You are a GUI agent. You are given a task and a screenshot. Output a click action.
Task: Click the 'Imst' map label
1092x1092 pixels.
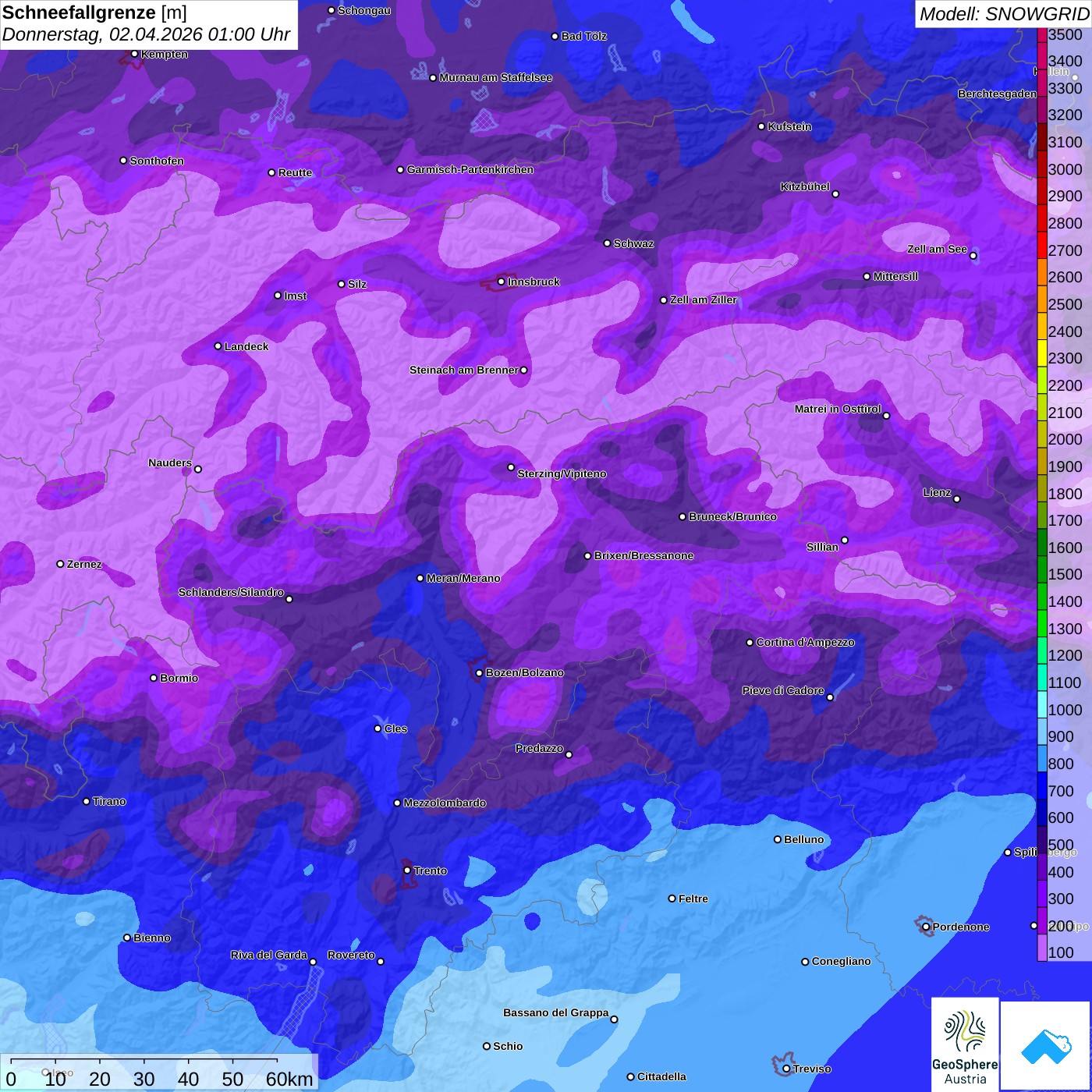tap(296, 296)
